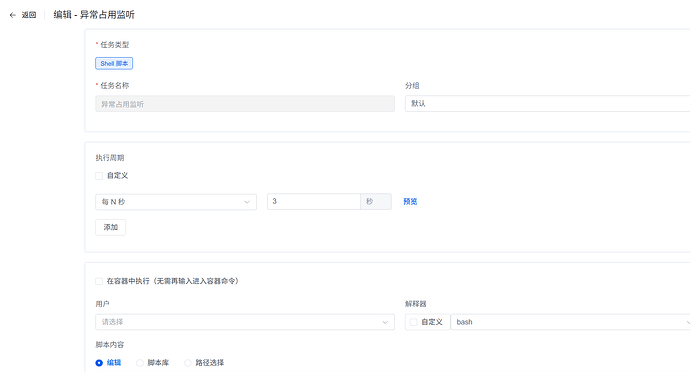Select the 编辑 radio option
The width and height of the screenshot is (690, 372).
99,363
